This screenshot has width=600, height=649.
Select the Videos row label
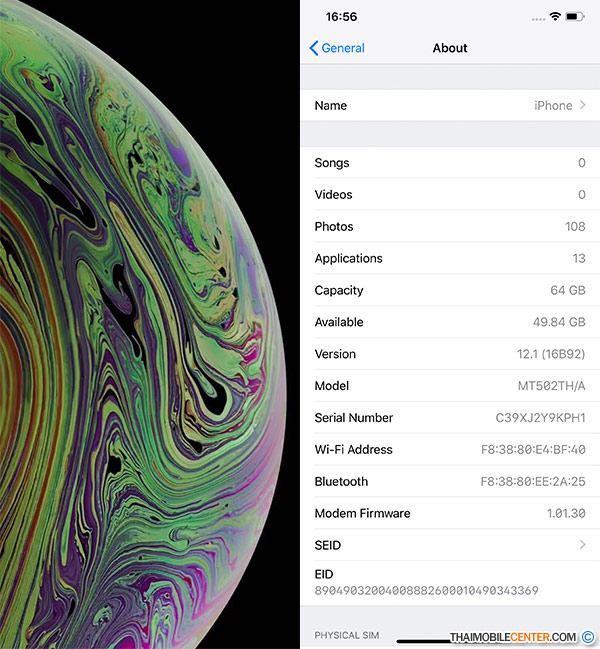click(x=333, y=195)
